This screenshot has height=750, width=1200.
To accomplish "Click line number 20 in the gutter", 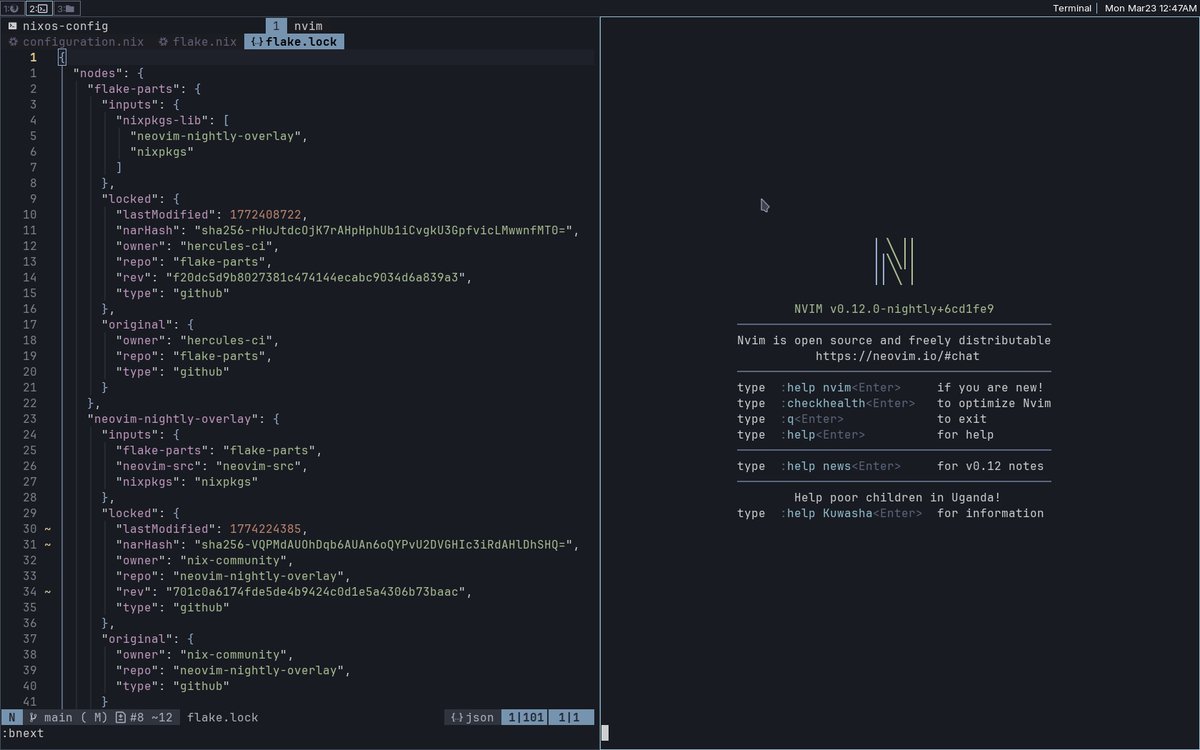I will click(x=29, y=372).
